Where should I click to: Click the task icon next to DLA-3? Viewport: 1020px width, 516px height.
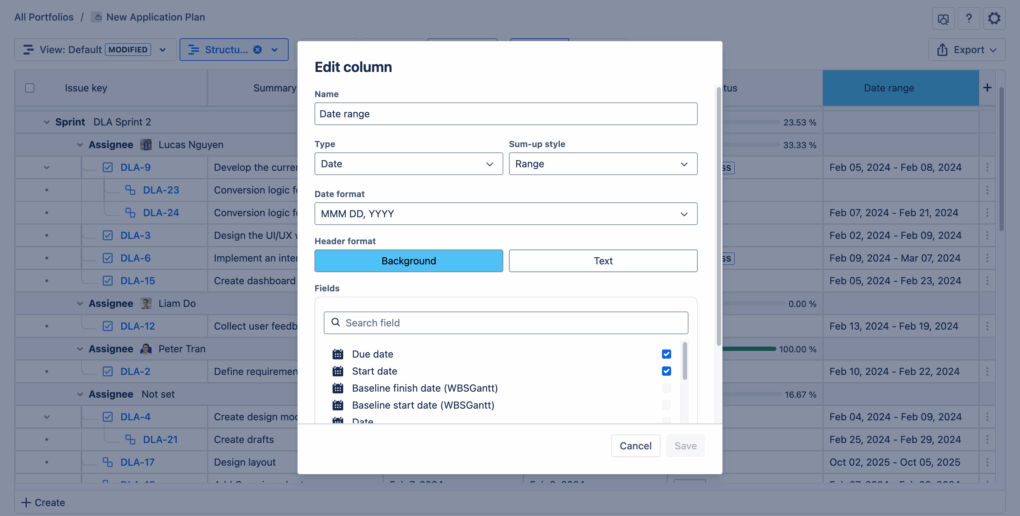pos(108,236)
